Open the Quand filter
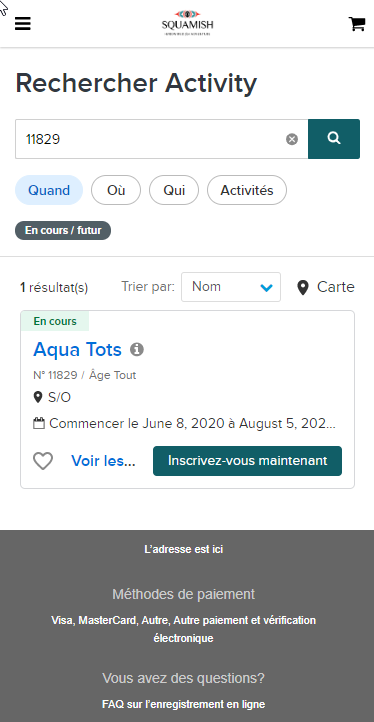Image resolution: width=374 pixels, height=722 pixels. (49, 190)
